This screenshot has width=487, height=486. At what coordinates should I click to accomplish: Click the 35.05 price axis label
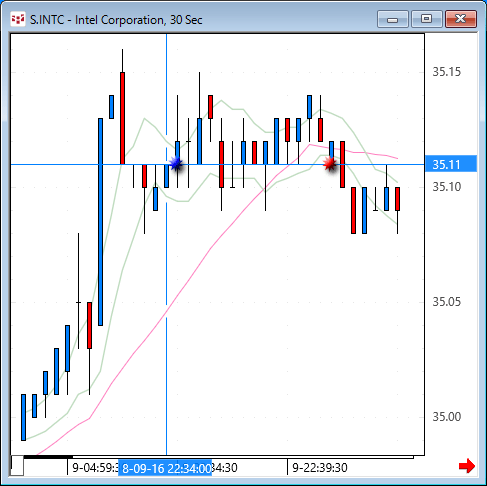click(446, 302)
